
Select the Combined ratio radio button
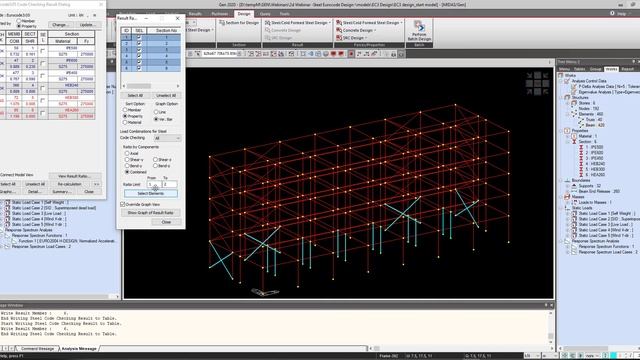(127, 172)
